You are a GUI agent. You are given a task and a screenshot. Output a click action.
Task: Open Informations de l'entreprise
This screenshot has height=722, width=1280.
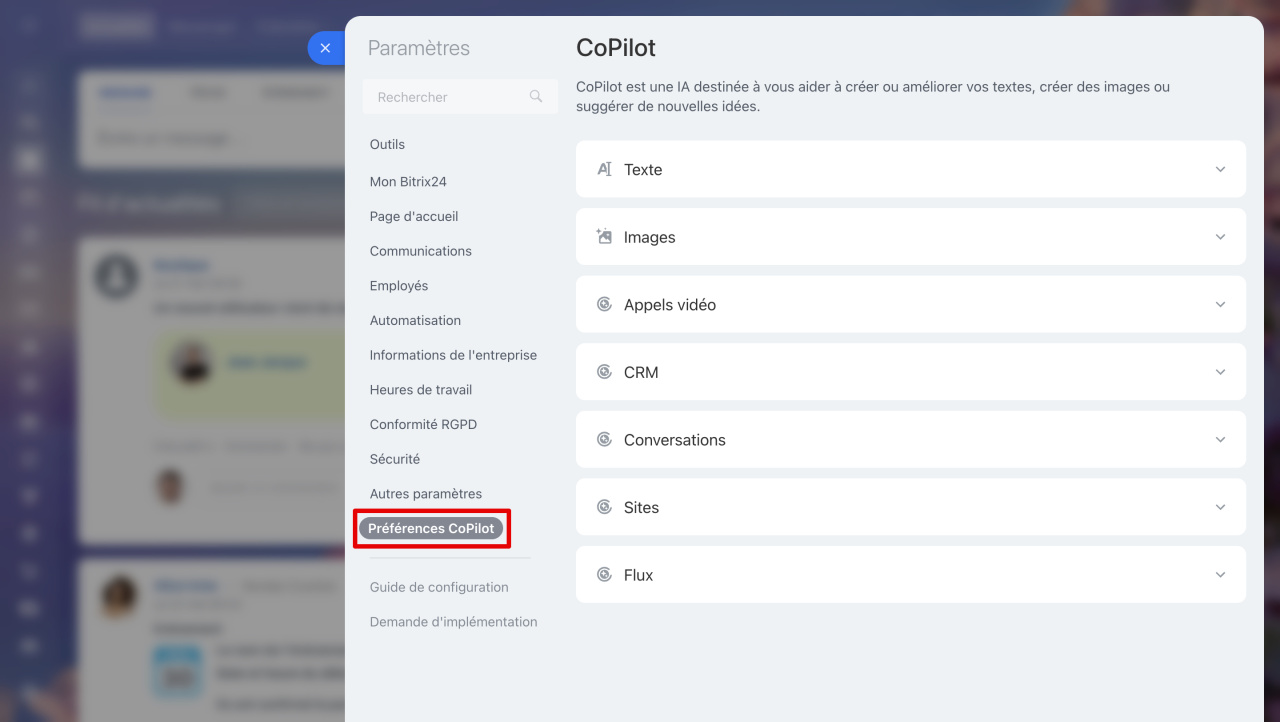tap(453, 355)
